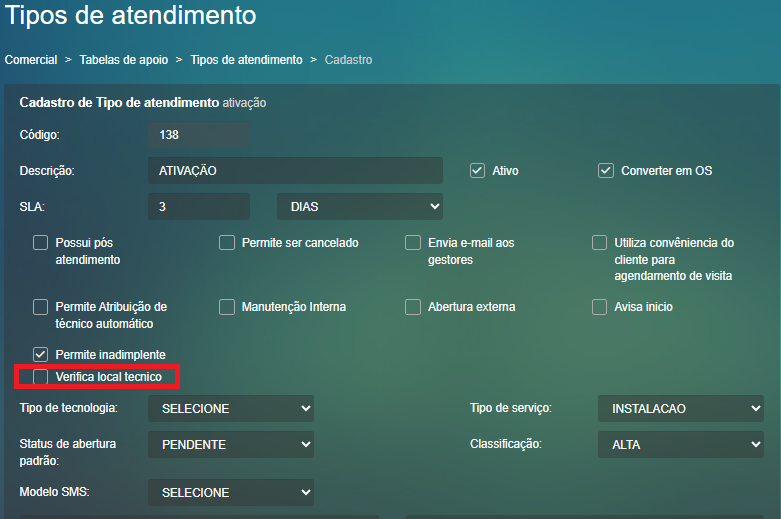Click the Descrição label
This screenshot has height=519, width=781.
tap(47, 171)
